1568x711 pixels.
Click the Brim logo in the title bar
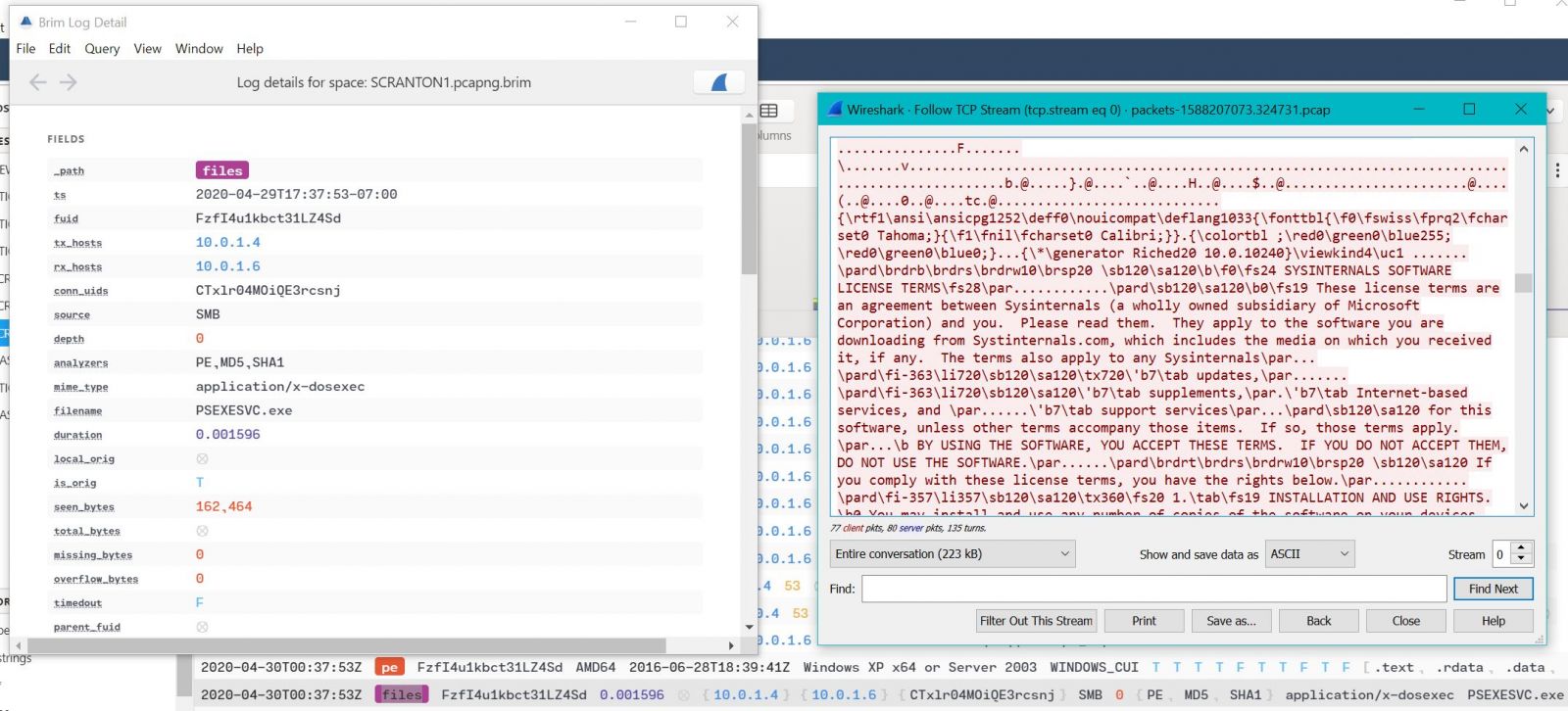coord(26,22)
